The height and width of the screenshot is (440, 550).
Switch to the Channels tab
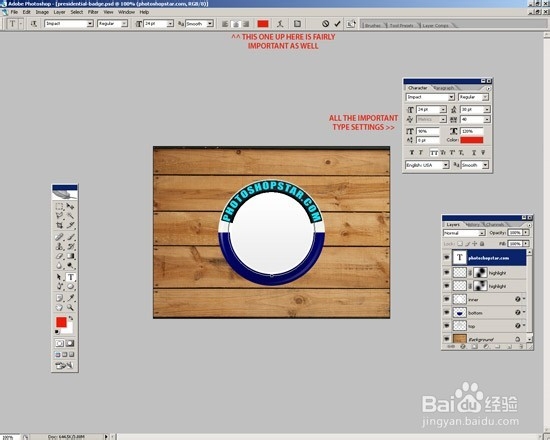[x=495, y=224]
